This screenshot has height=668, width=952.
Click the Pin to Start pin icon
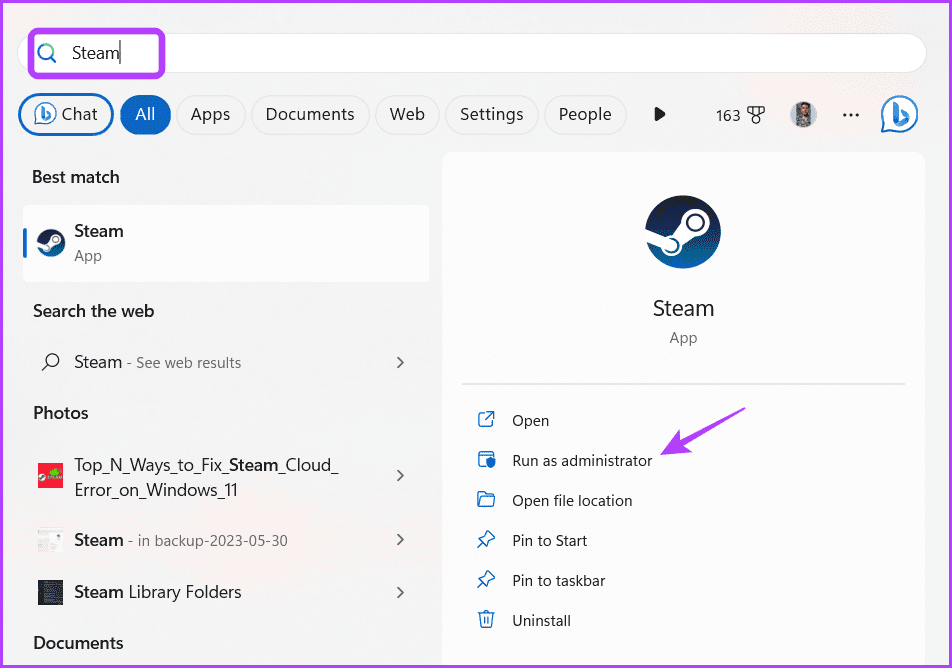pos(486,540)
